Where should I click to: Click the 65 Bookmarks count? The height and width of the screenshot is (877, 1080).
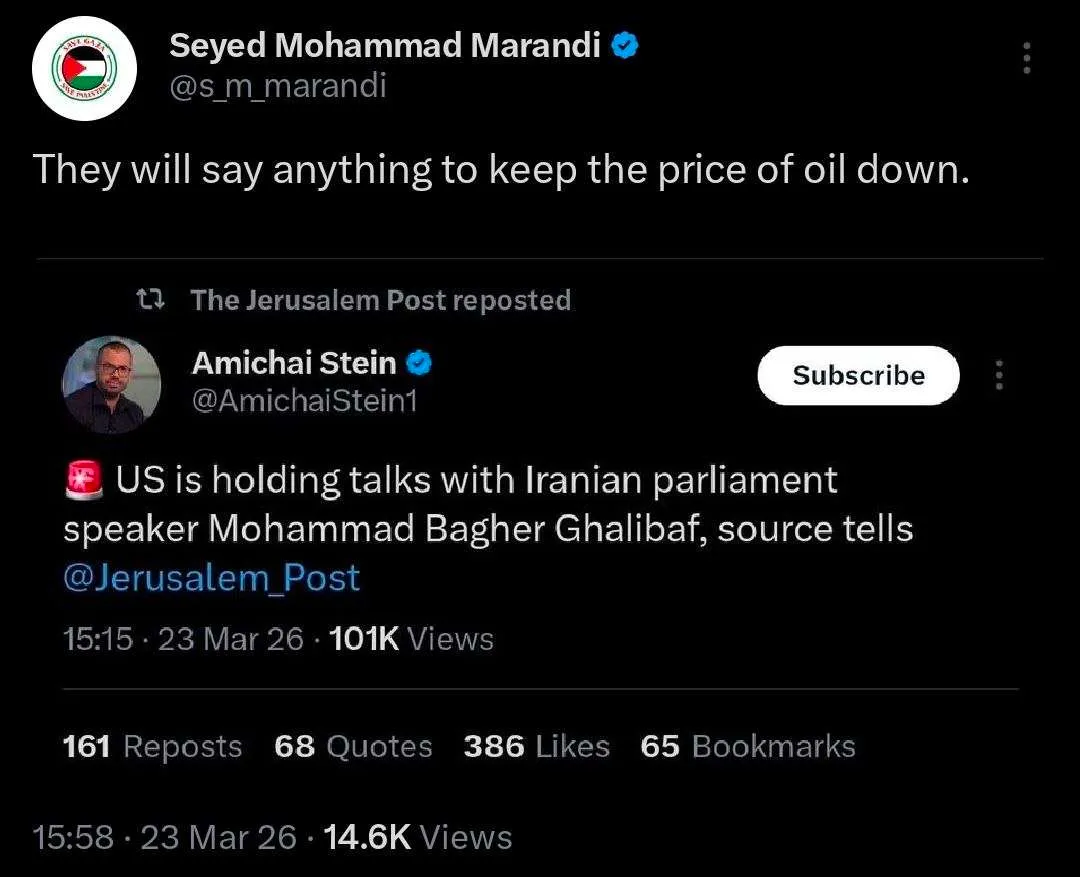(x=747, y=746)
